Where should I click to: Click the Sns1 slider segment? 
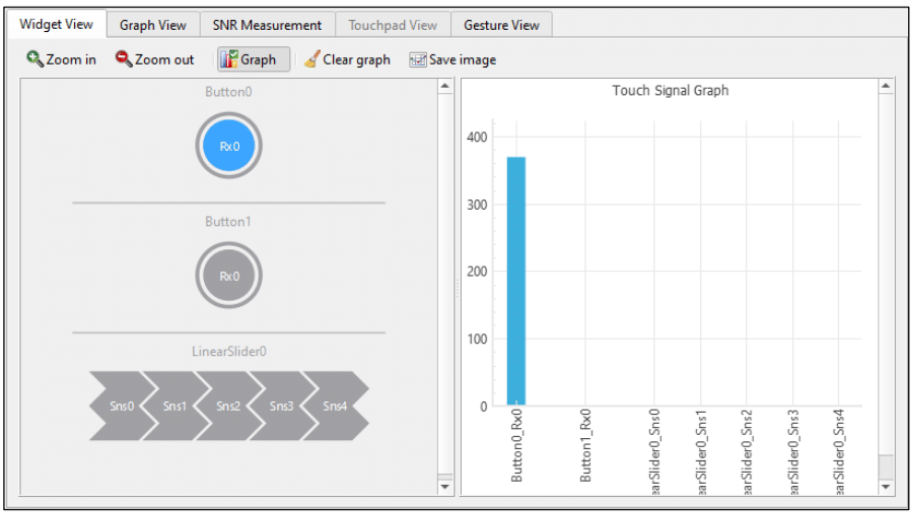[x=174, y=406]
